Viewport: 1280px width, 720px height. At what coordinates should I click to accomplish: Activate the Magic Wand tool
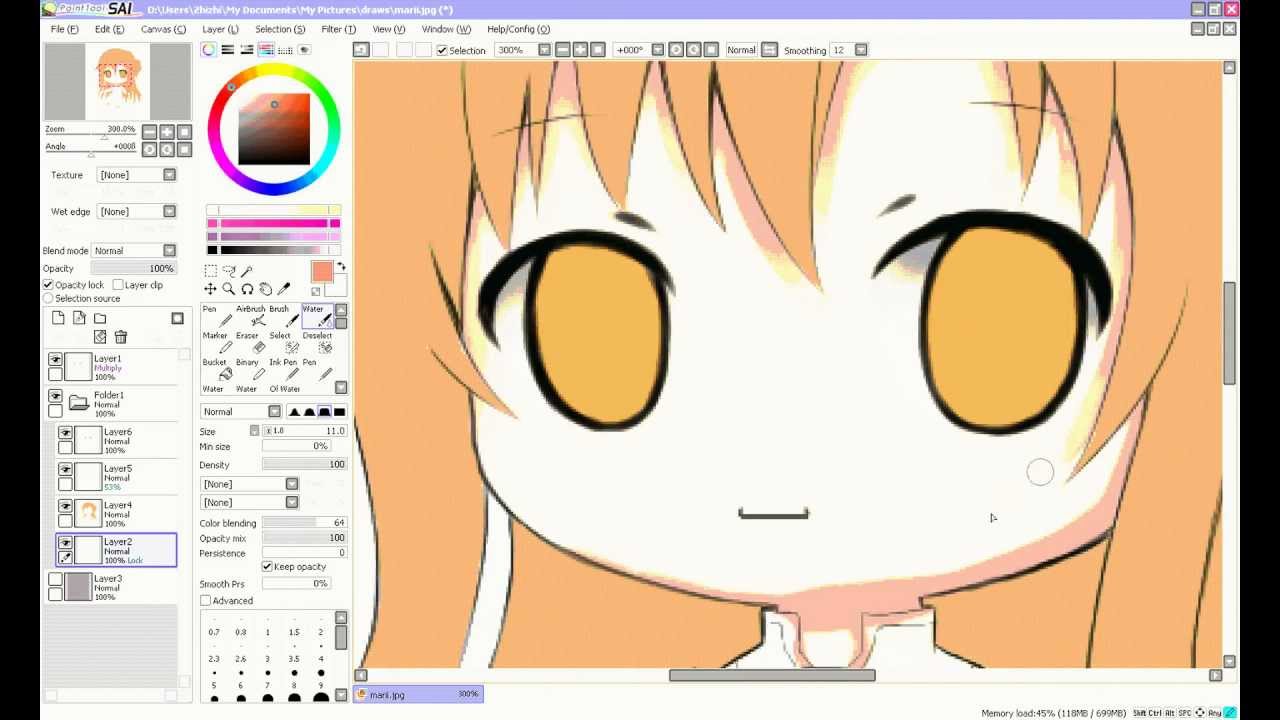click(x=247, y=271)
